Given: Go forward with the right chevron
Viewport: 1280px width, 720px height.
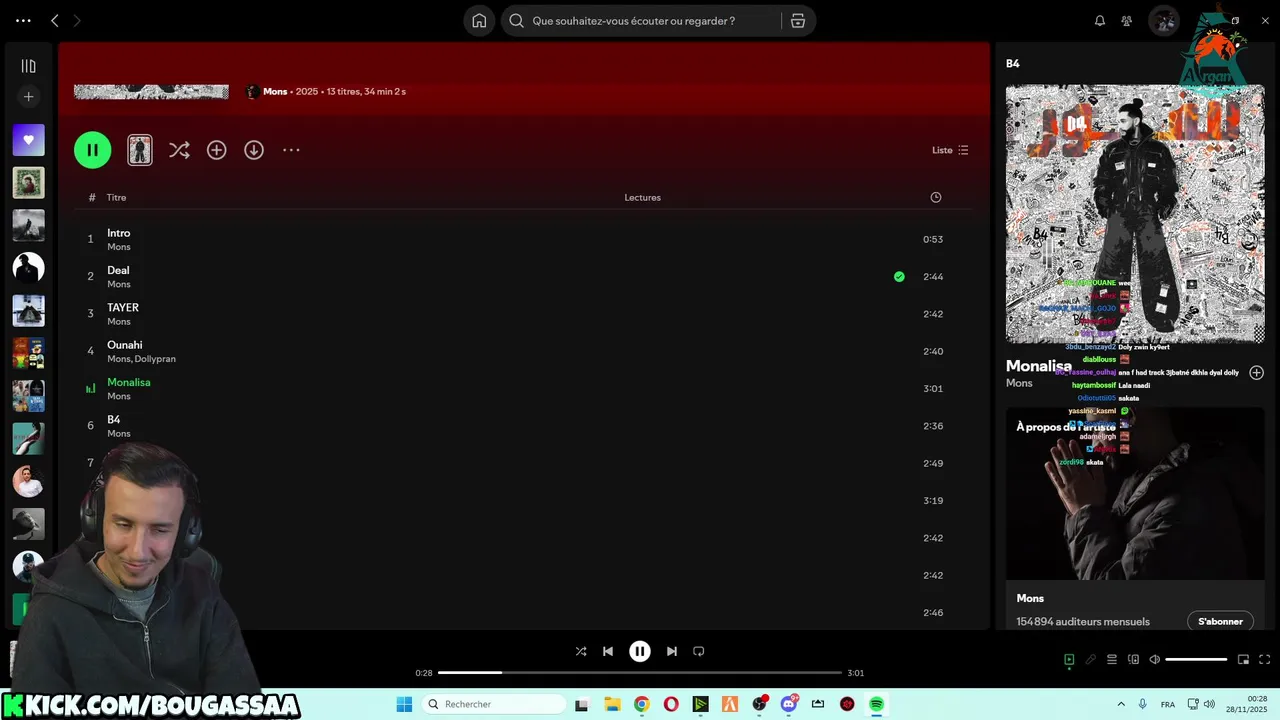Looking at the screenshot, I should tap(77, 20).
